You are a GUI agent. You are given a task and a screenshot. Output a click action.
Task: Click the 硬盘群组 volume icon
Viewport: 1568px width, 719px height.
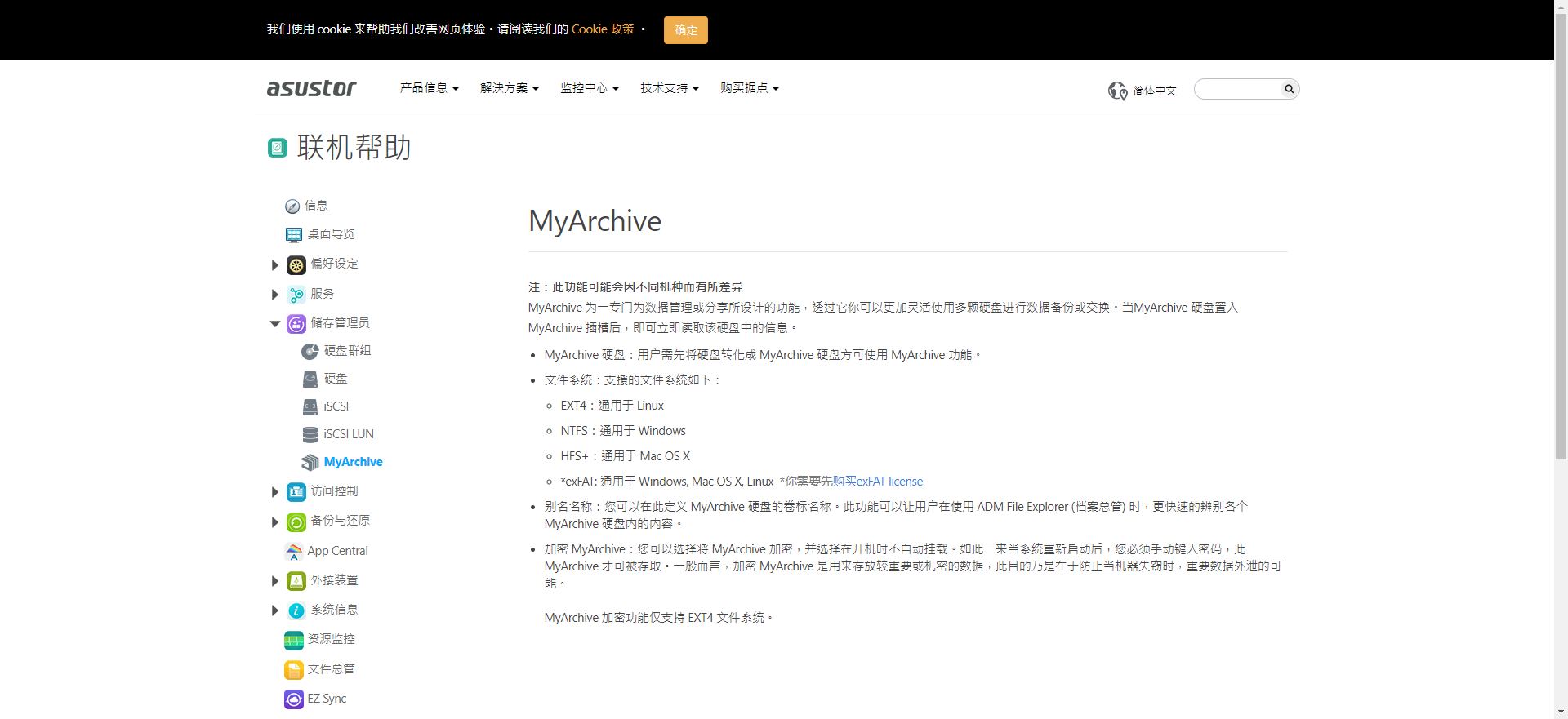pyautogui.click(x=310, y=352)
